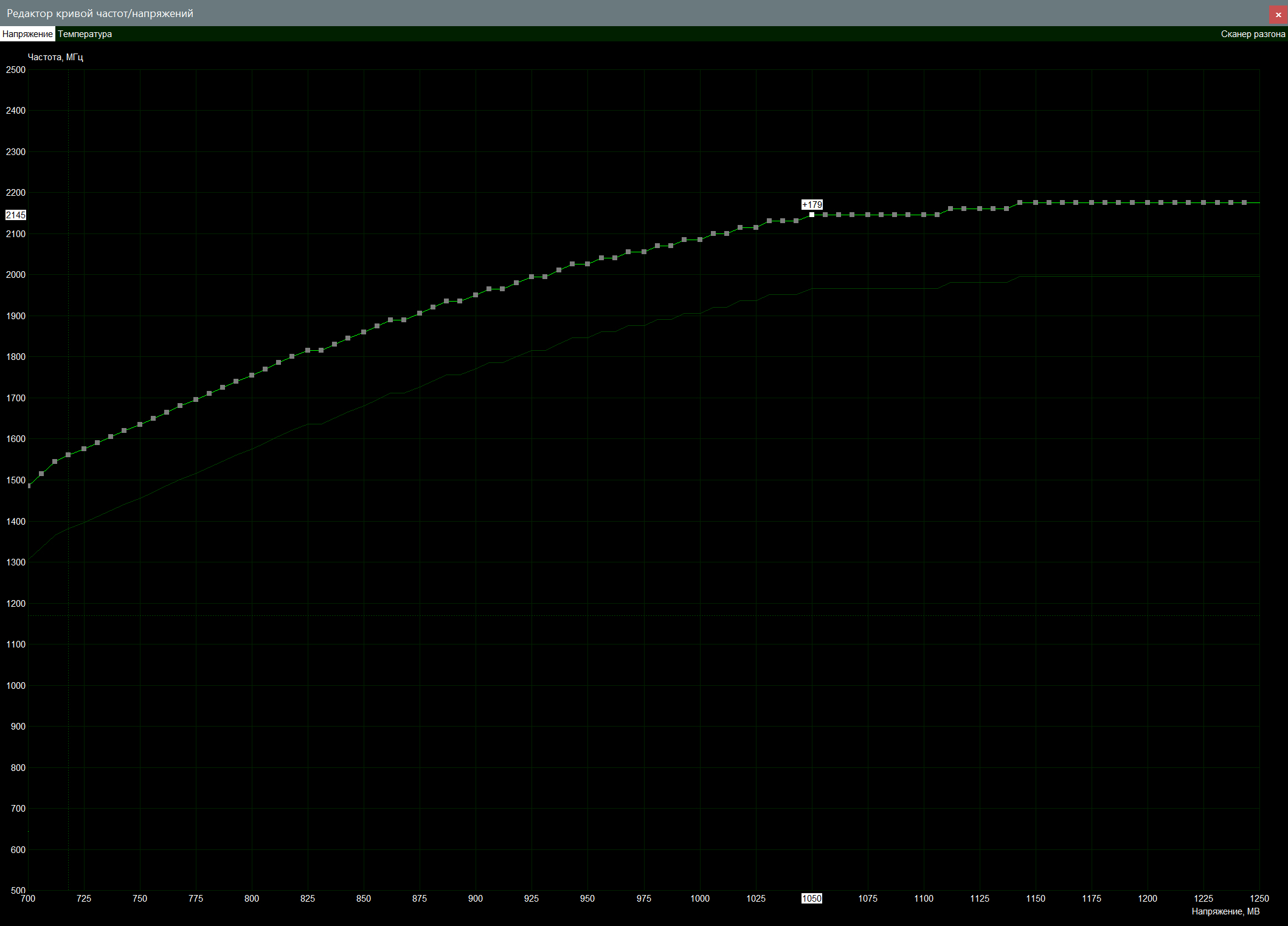Click the curve point at 850 mV

[x=364, y=332]
